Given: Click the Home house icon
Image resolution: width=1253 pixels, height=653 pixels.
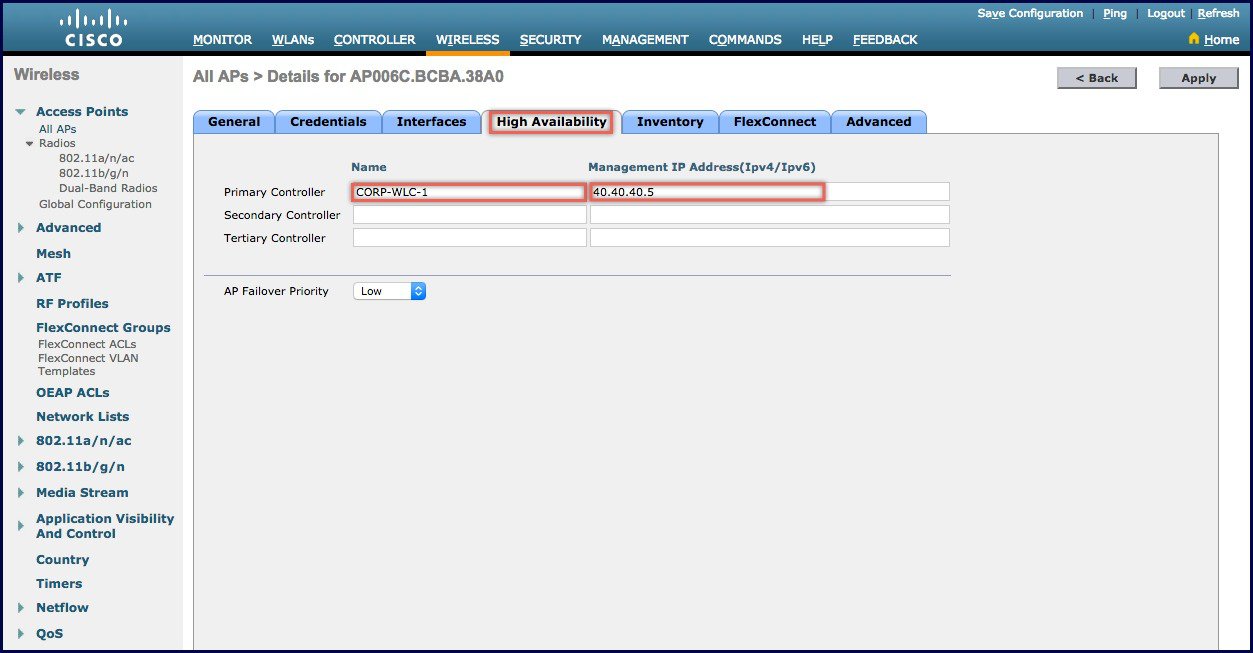Looking at the screenshot, I should 1194,39.
